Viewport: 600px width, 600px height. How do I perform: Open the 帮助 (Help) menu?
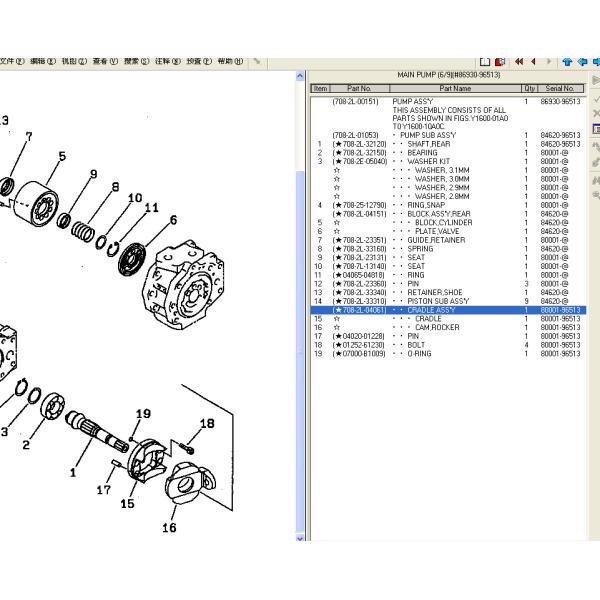tap(230, 61)
